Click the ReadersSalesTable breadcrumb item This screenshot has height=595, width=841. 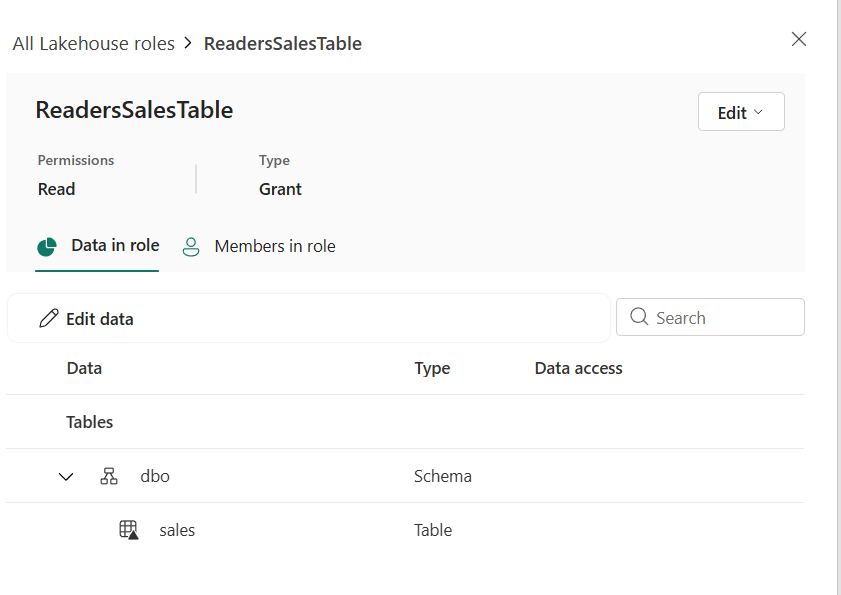click(x=283, y=43)
